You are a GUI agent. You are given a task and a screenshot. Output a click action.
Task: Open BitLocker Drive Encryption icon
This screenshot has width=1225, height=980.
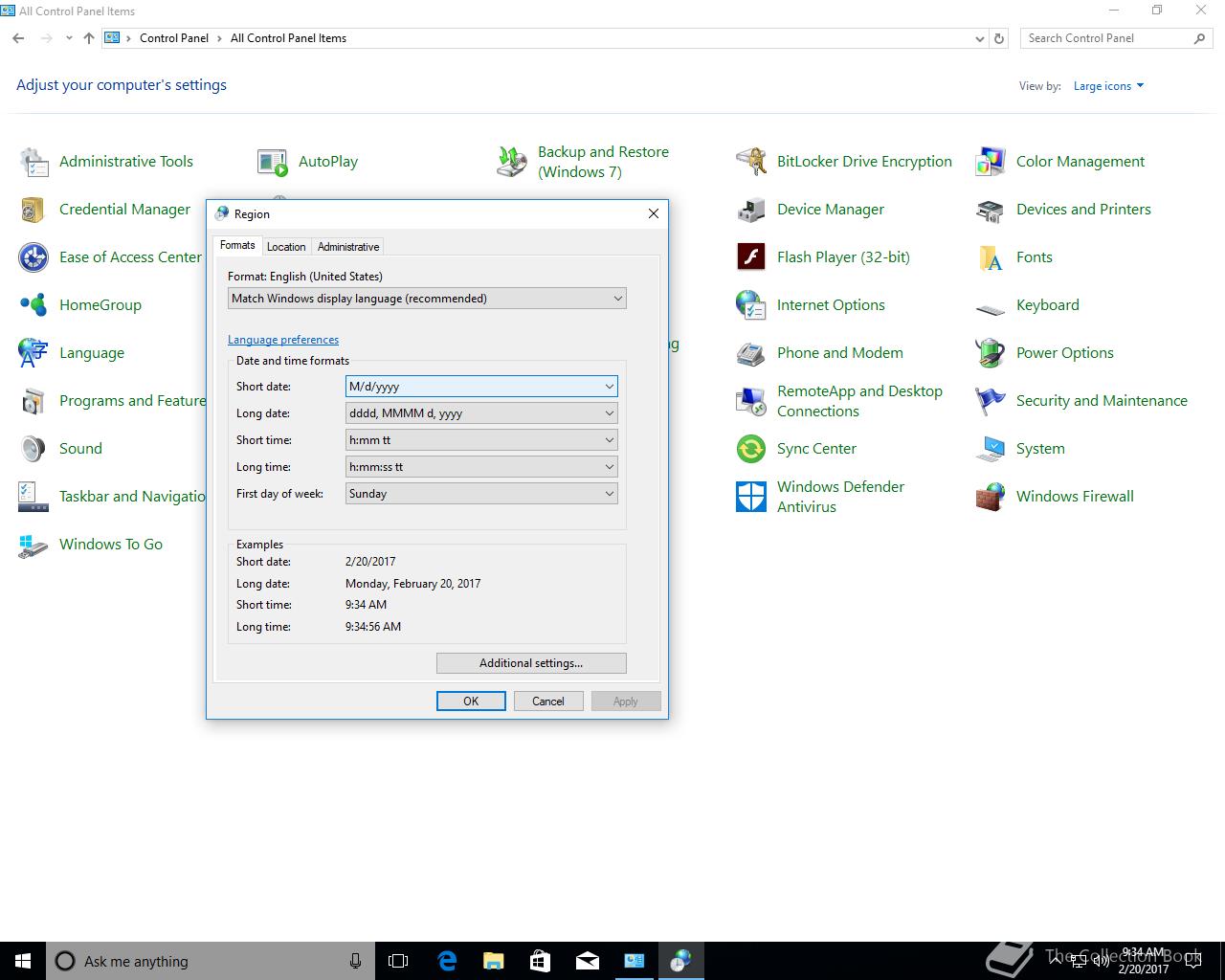pos(751,162)
